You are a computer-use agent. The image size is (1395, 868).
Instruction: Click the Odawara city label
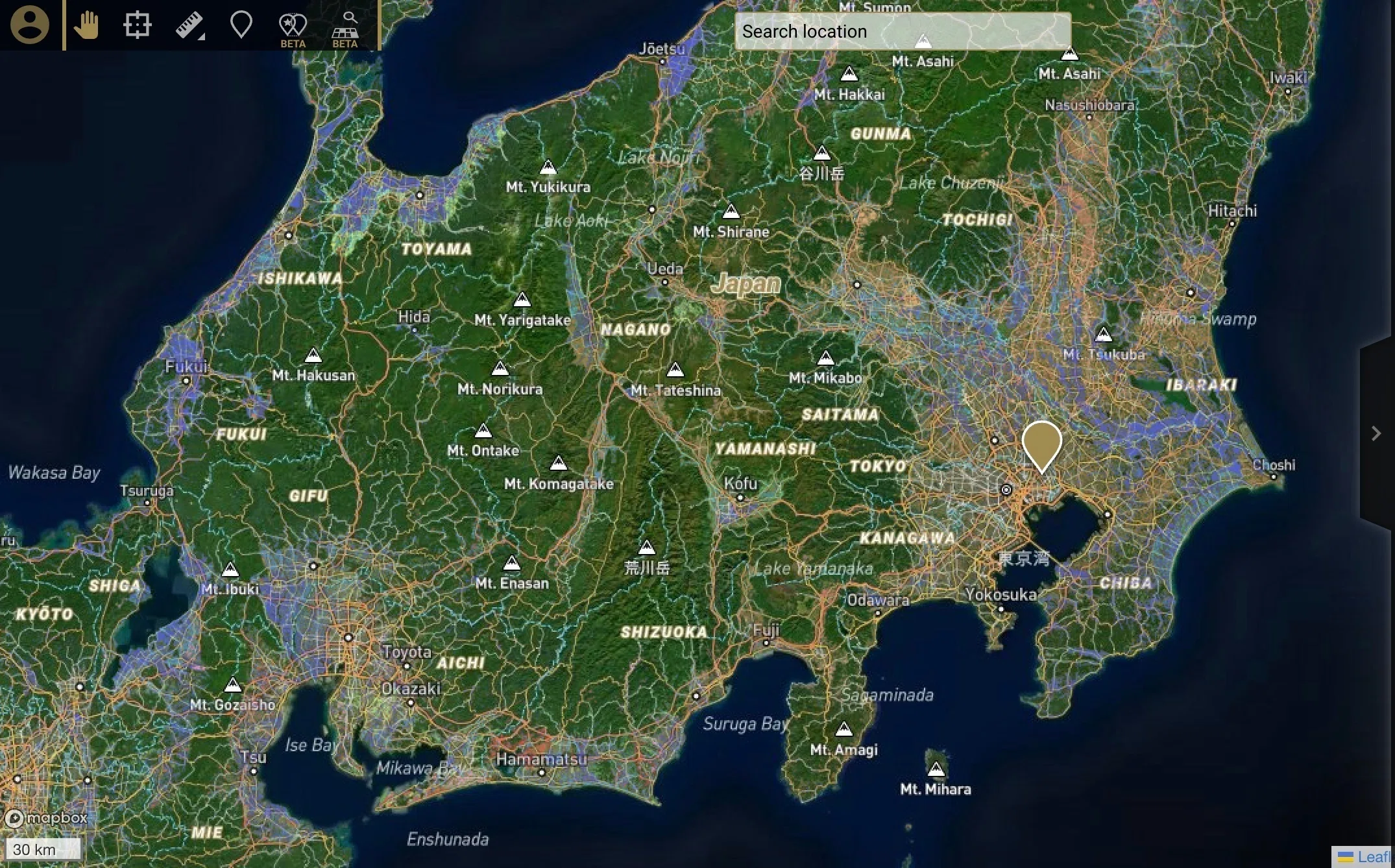(878, 600)
